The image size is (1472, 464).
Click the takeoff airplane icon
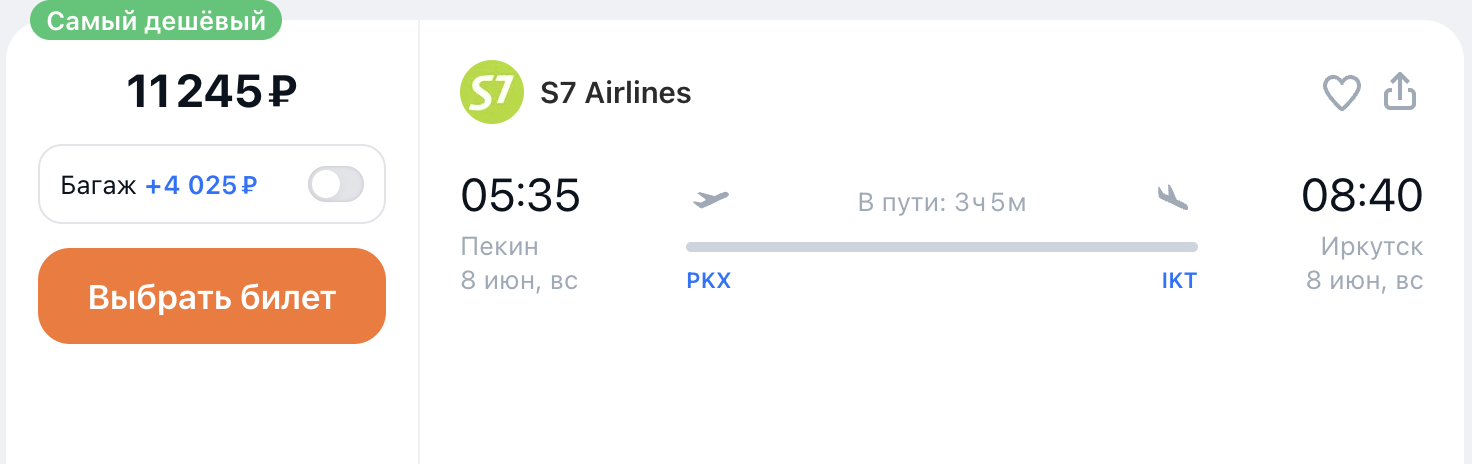[711, 199]
